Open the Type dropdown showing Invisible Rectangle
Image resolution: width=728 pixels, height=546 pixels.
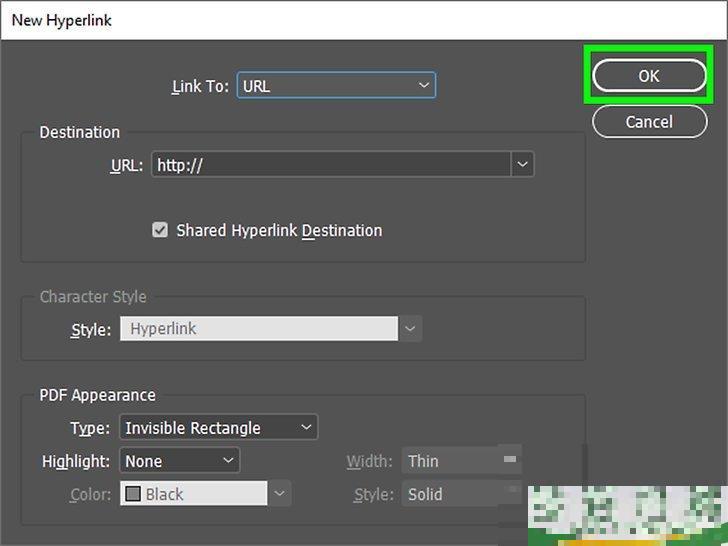point(218,428)
